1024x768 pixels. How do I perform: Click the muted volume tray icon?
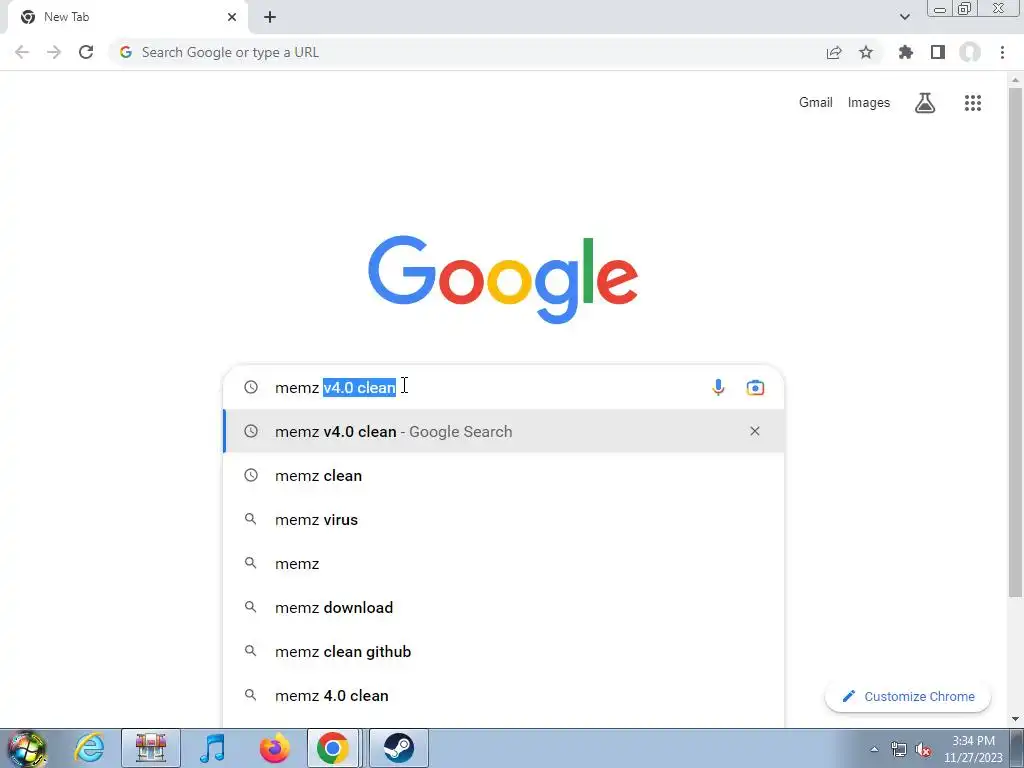(x=923, y=750)
